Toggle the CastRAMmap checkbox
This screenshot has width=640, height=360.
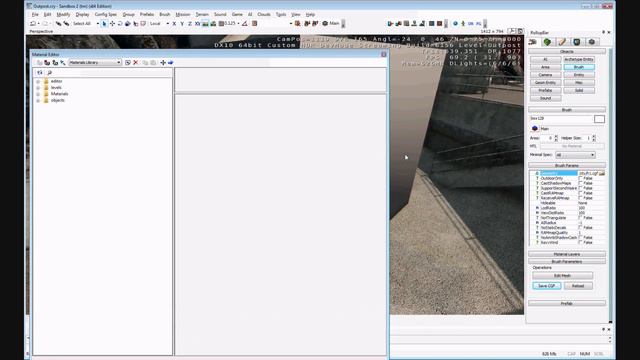coord(580,193)
